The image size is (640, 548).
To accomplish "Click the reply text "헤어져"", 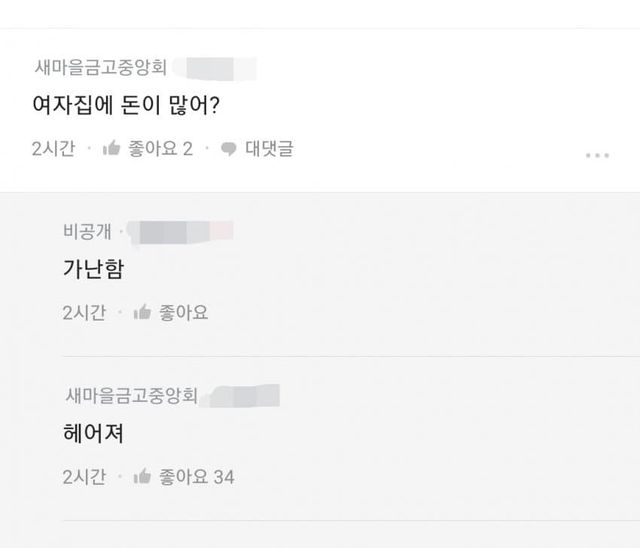I will (92, 434).
